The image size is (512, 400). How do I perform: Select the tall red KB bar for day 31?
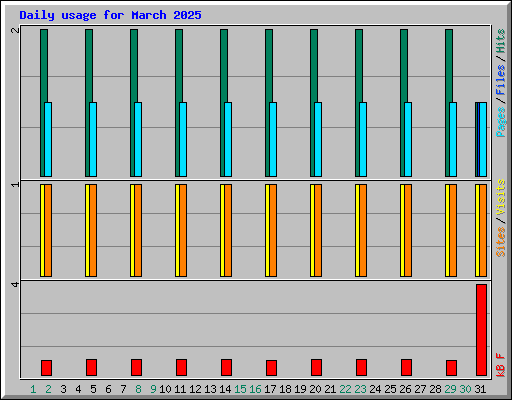pos(481,330)
